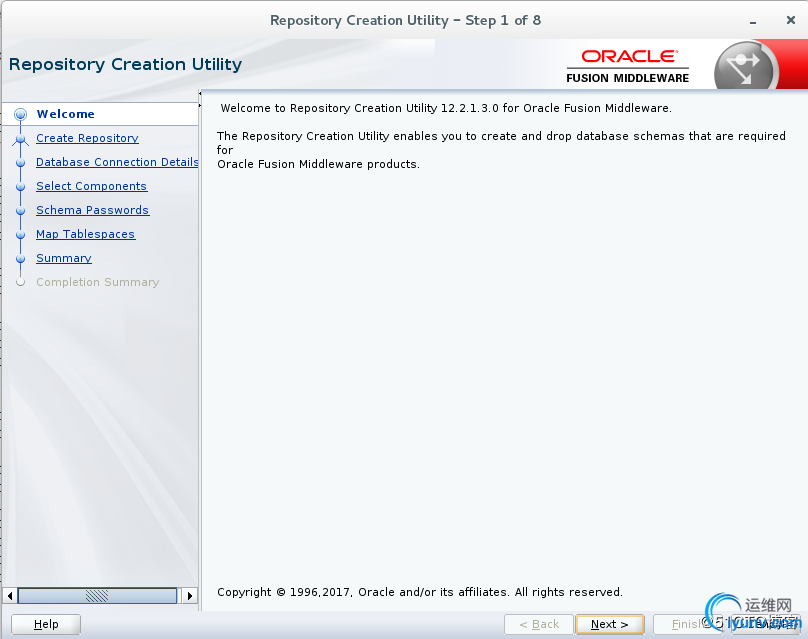
Task: Click the Oracle Fusion Middleware logo
Action: pos(628,66)
